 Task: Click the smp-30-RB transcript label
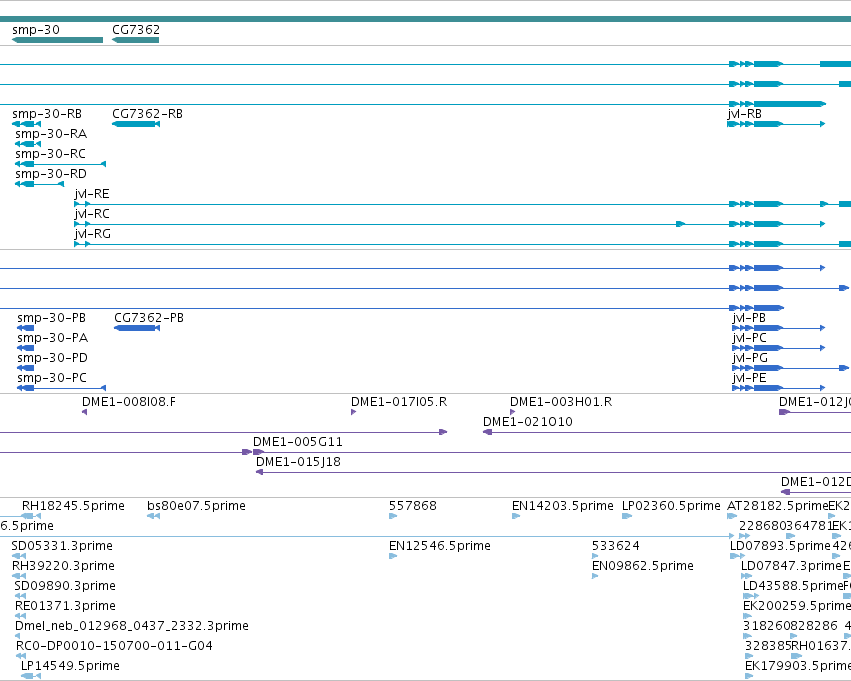tap(47, 114)
